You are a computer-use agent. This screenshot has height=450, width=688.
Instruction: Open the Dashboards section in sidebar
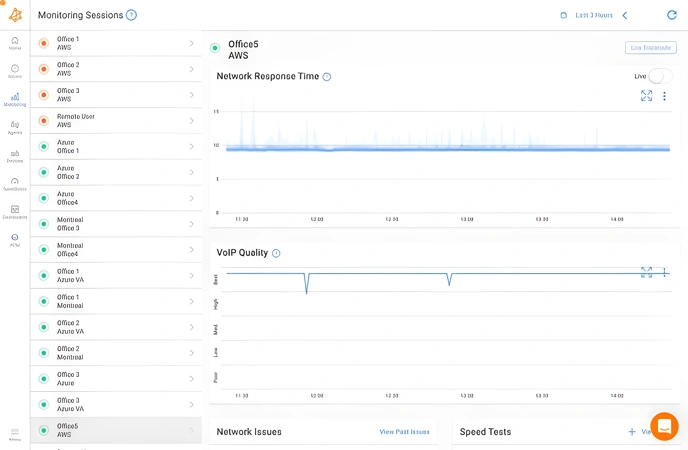(x=15, y=212)
